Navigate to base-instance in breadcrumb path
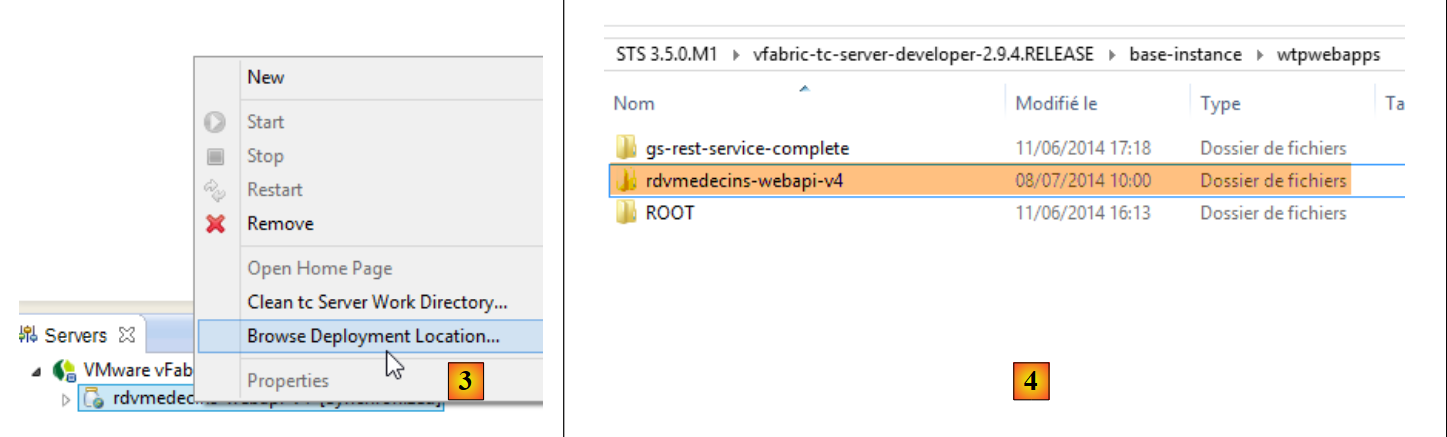Viewport: 1447px width, 437px height. click(x=1185, y=55)
